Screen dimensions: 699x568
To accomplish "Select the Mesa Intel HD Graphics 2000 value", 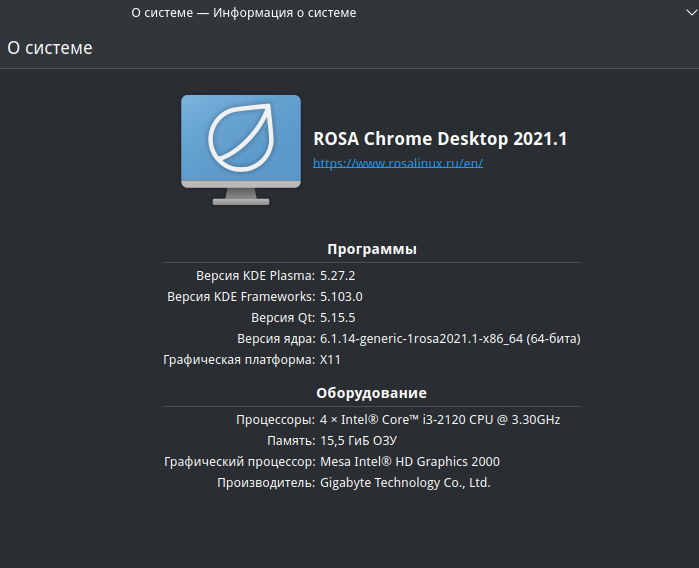I will click(410, 461).
